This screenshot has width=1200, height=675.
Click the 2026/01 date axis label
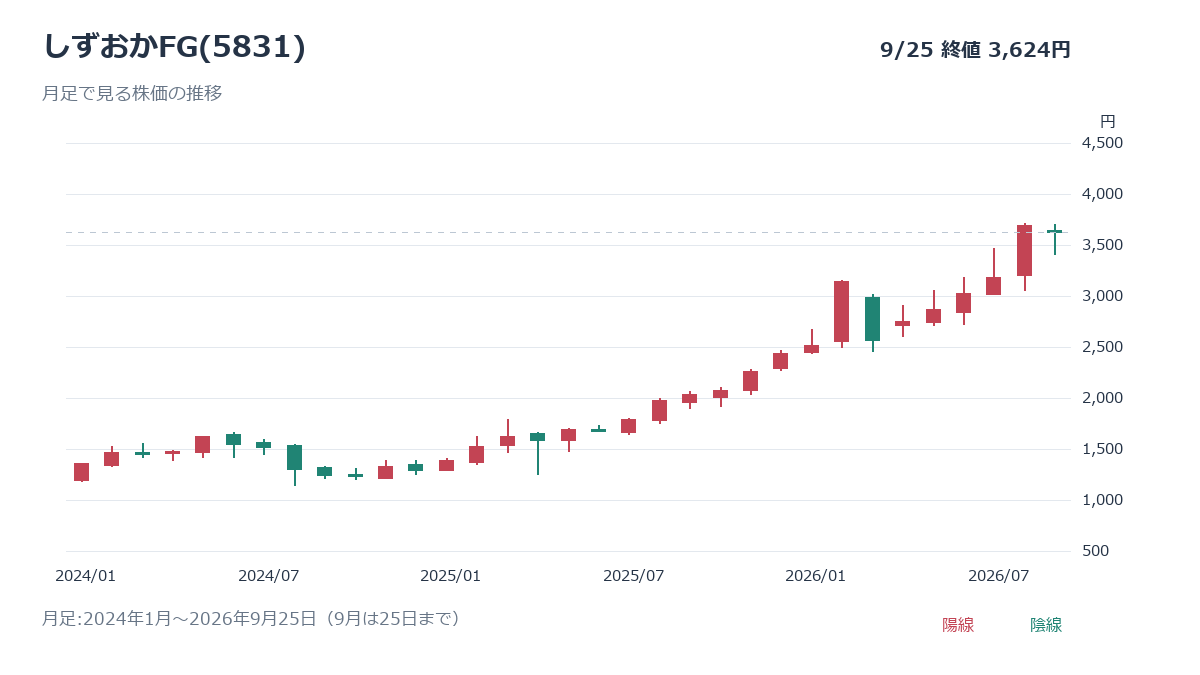coord(815,576)
